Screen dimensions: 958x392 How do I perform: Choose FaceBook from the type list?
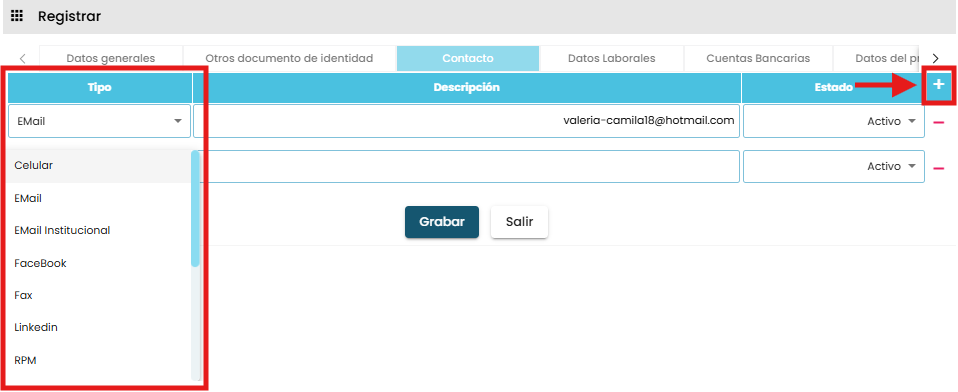[x=98, y=263]
